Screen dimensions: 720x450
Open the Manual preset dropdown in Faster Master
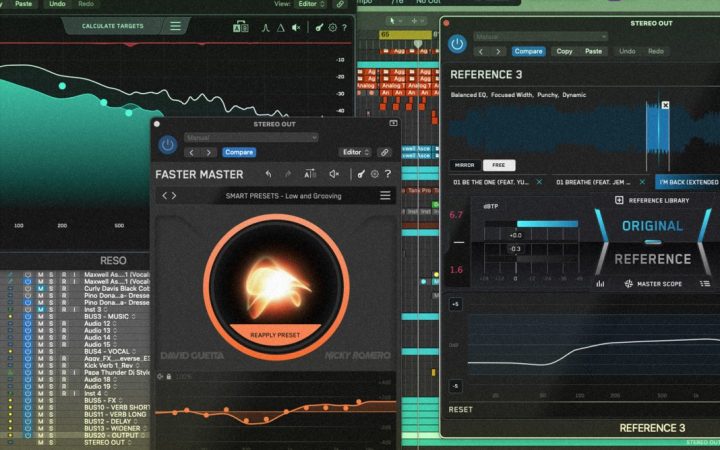pyautogui.click(x=251, y=137)
